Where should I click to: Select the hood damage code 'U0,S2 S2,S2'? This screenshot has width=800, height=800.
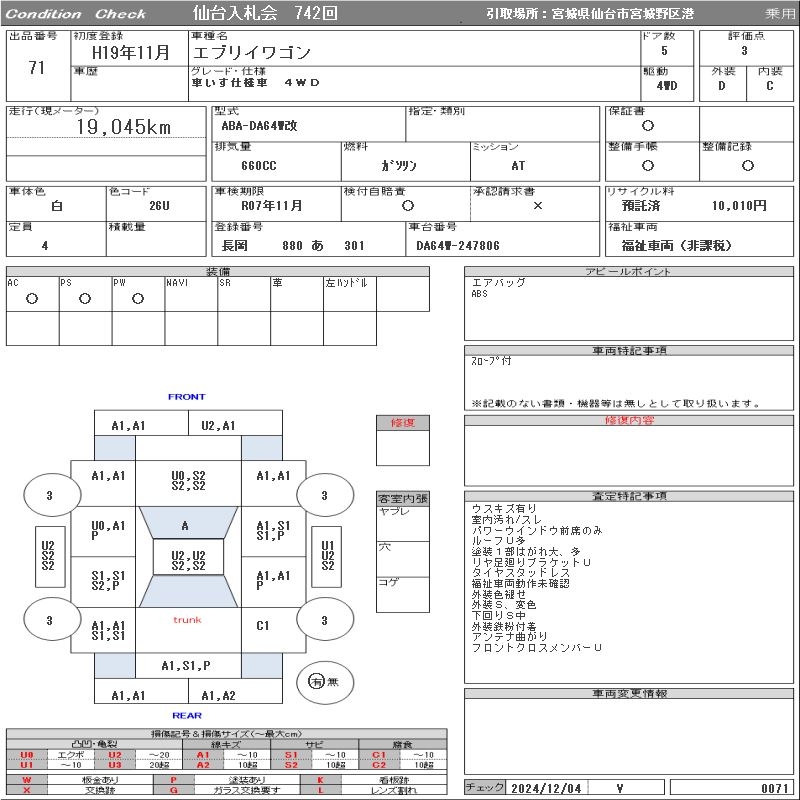pyautogui.click(x=188, y=481)
